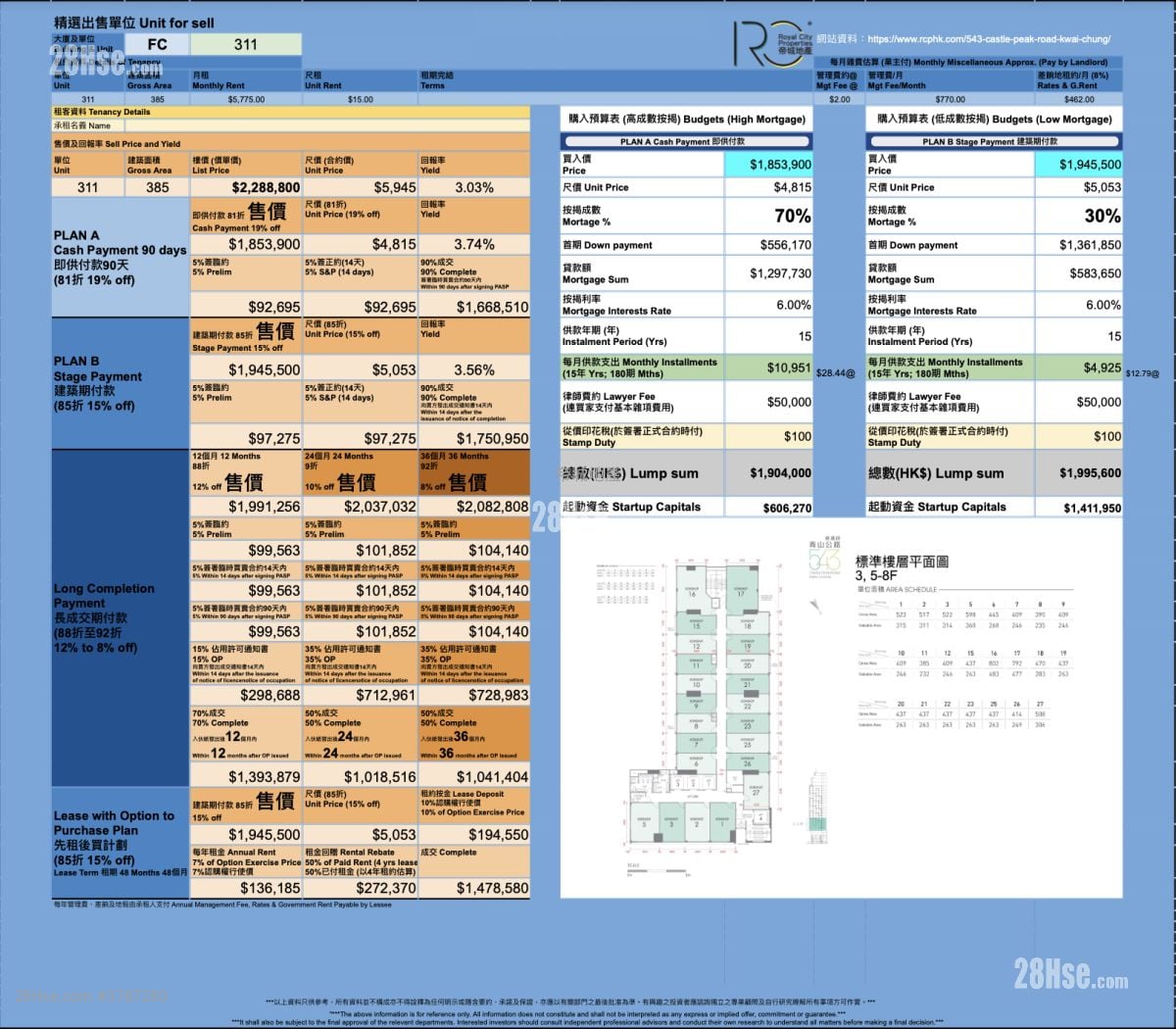The height and width of the screenshot is (1029, 1176).
Task: Click the $1,904,000 lump sum total
Action: tap(768, 473)
